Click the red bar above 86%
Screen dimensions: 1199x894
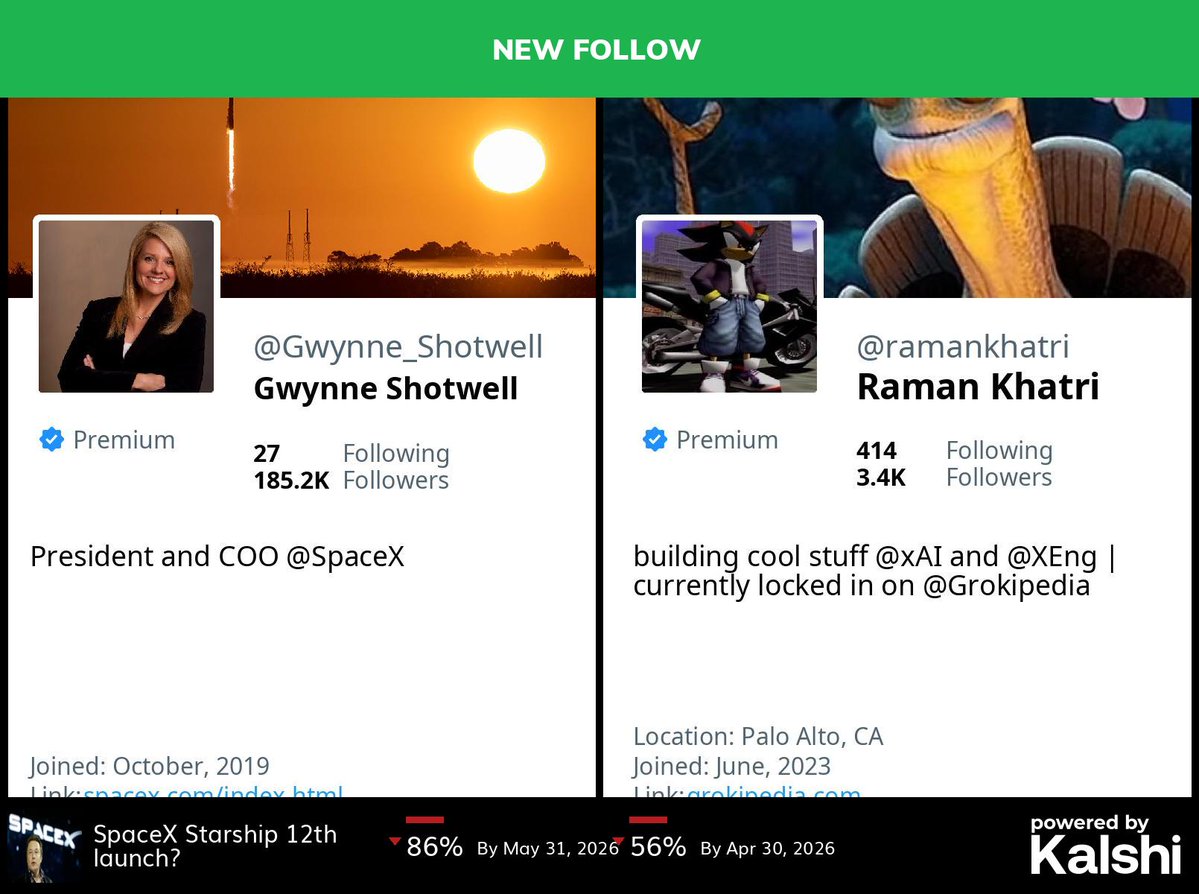pyautogui.click(x=425, y=820)
